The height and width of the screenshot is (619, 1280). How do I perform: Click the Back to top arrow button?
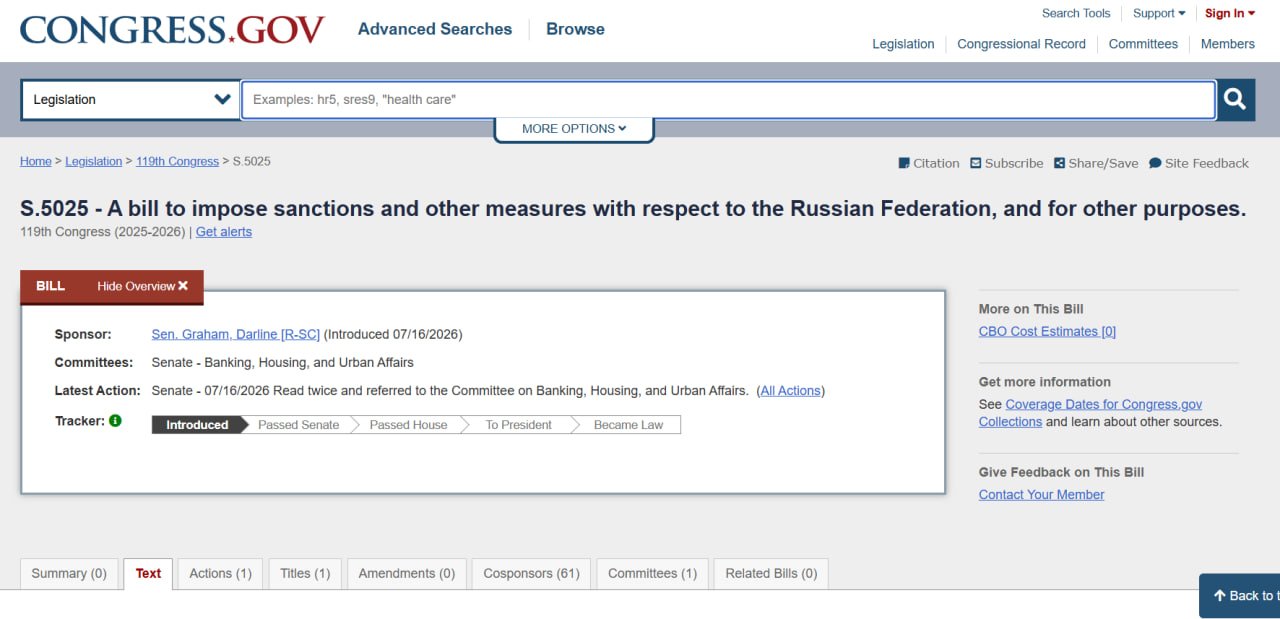(1240, 596)
